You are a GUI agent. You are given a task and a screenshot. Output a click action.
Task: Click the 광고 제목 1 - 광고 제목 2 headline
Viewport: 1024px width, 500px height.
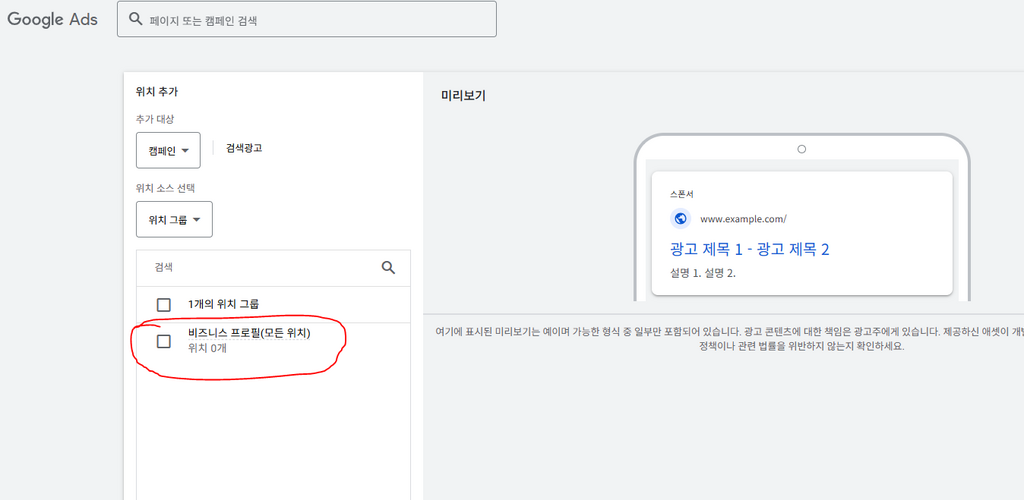click(x=750, y=249)
